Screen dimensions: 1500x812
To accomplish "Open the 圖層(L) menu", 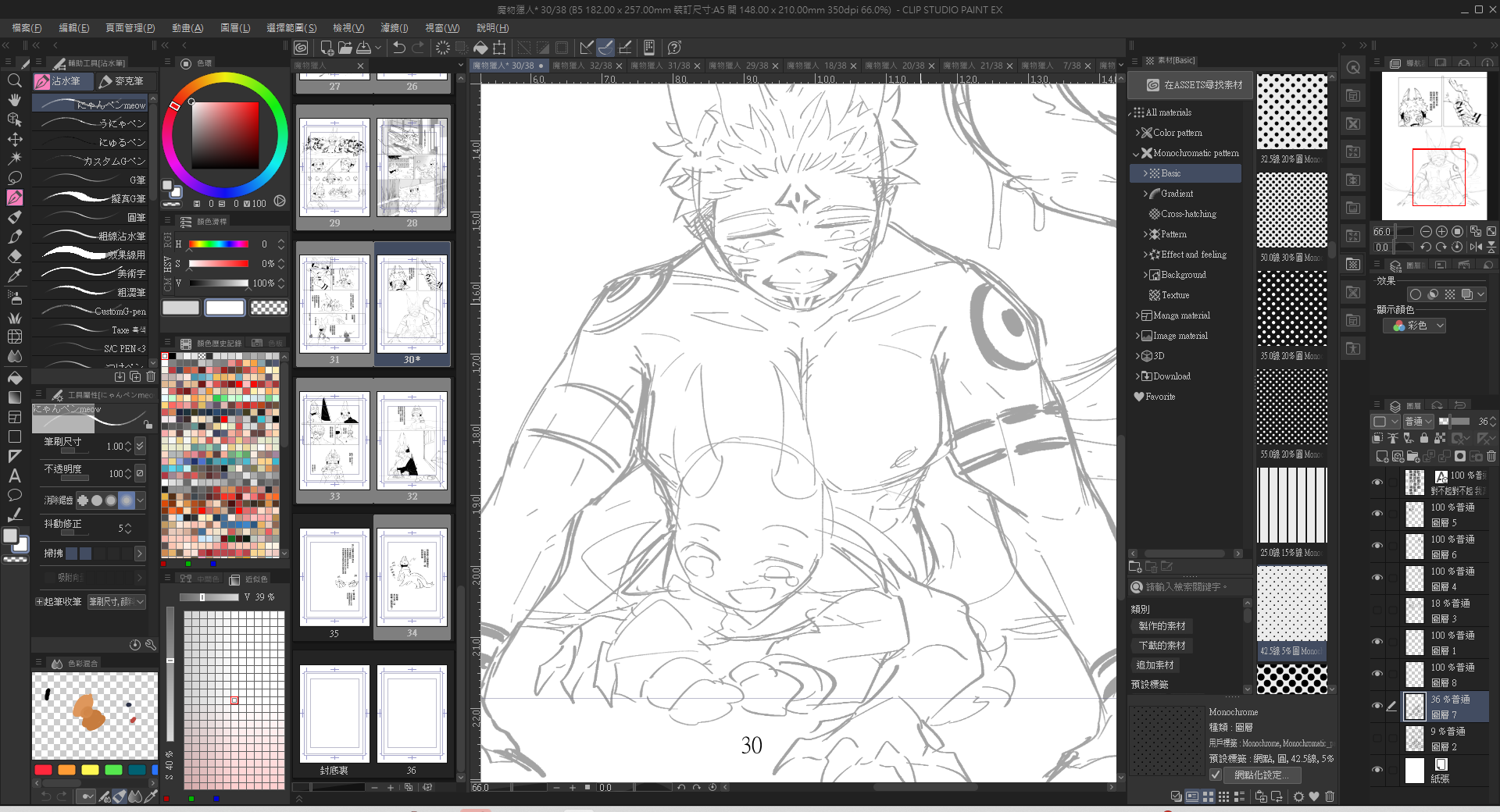I will point(235,27).
